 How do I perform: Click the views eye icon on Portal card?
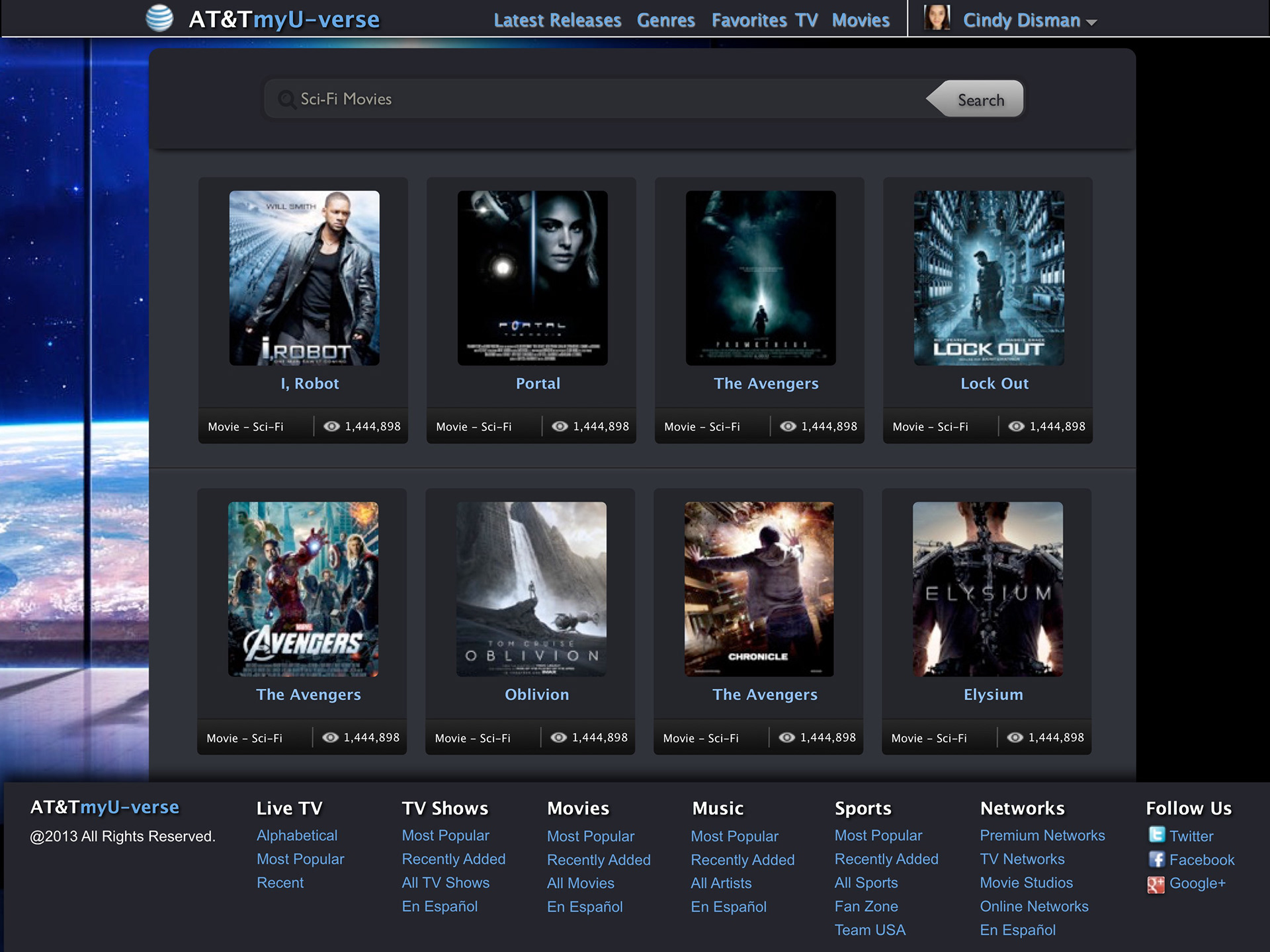click(560, 426)
